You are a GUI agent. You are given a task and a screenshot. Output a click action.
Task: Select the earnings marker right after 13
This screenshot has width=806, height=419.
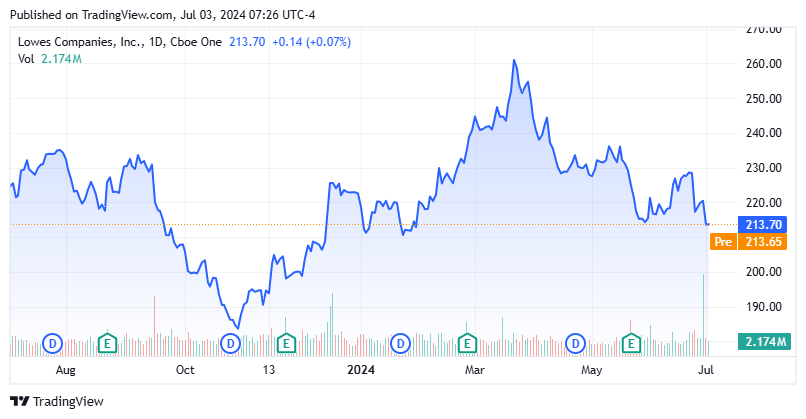(x=286, y=343)
